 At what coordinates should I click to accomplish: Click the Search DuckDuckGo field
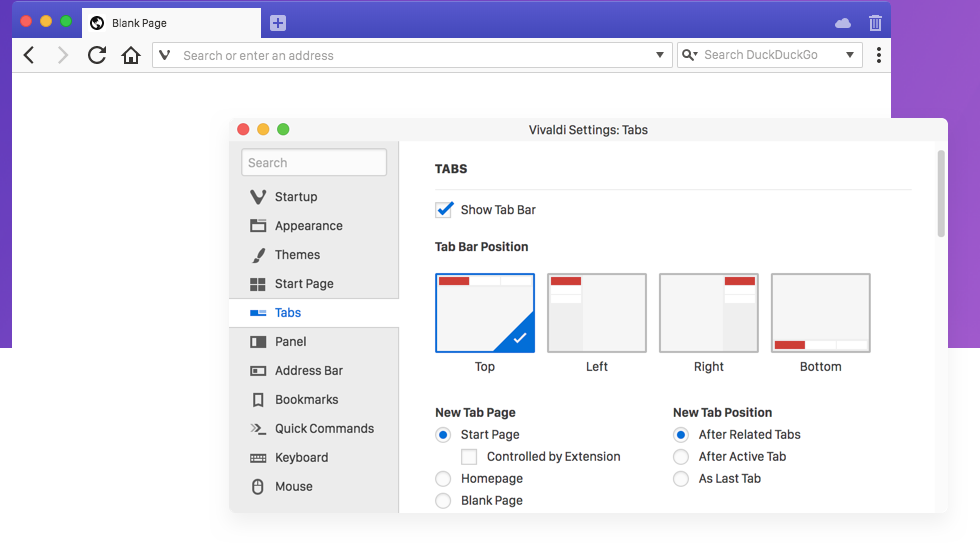tap(770, 55)
